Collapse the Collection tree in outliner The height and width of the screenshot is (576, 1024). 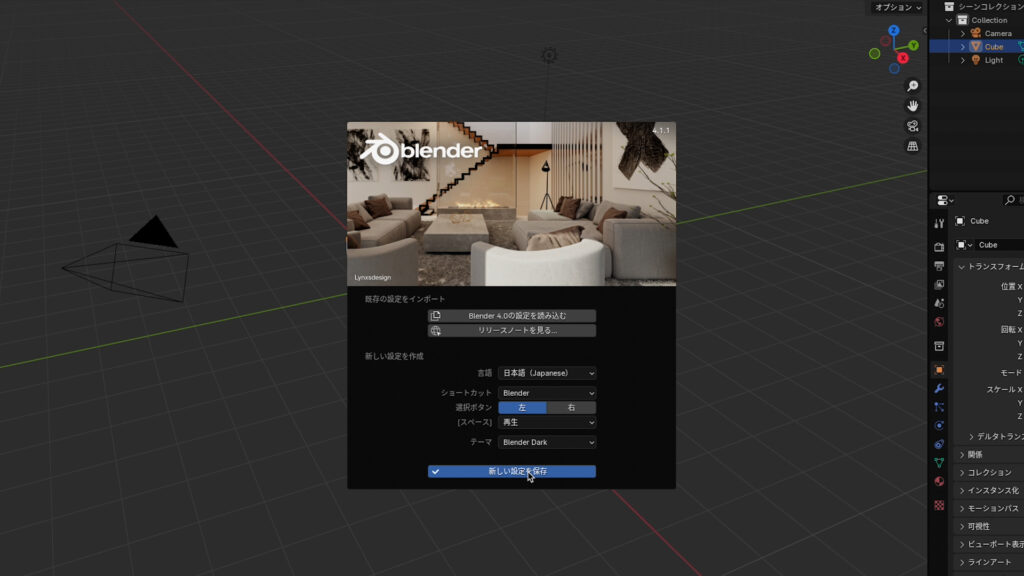tap(949, 20)
